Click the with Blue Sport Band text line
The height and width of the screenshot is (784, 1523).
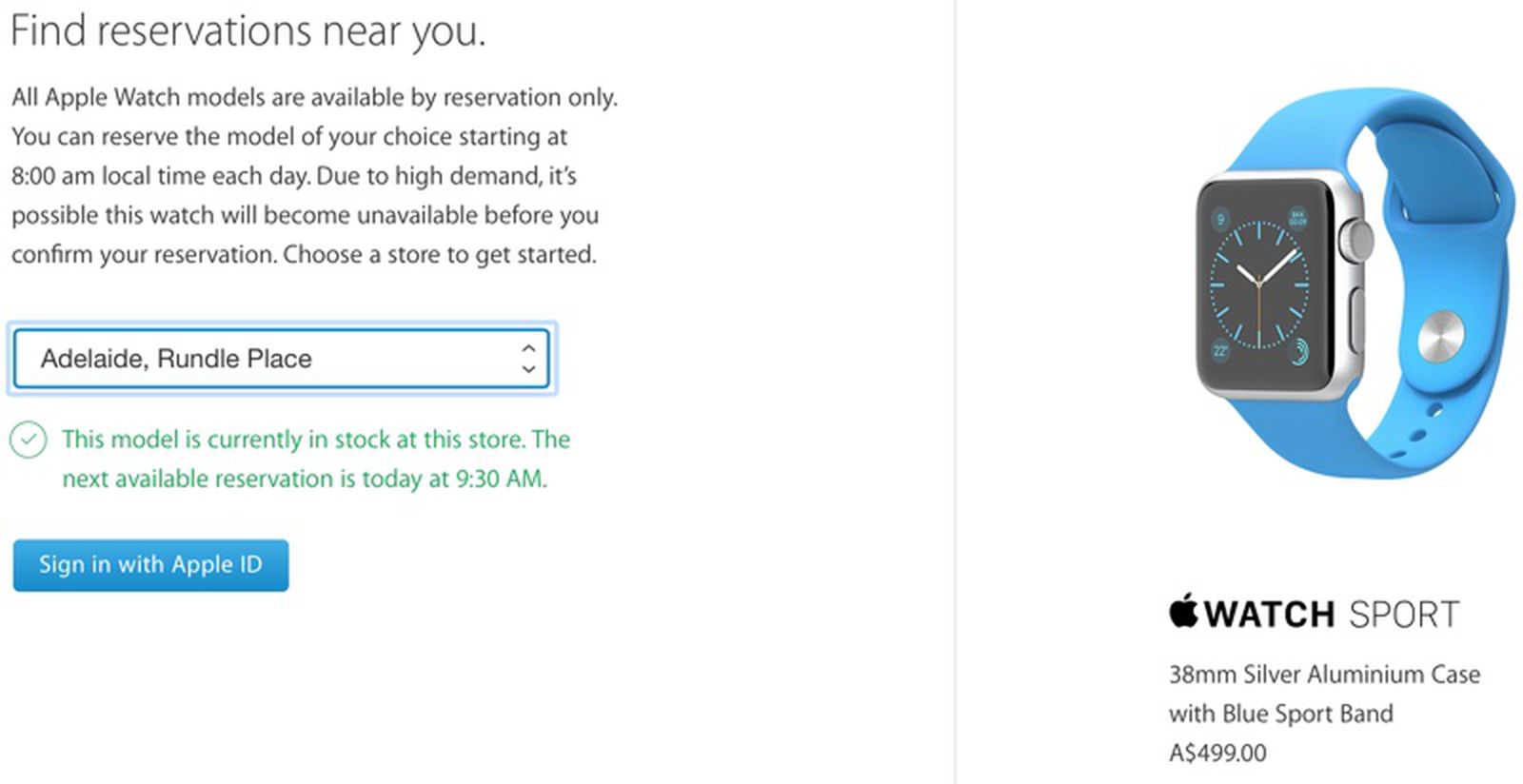pos(1281,714)
